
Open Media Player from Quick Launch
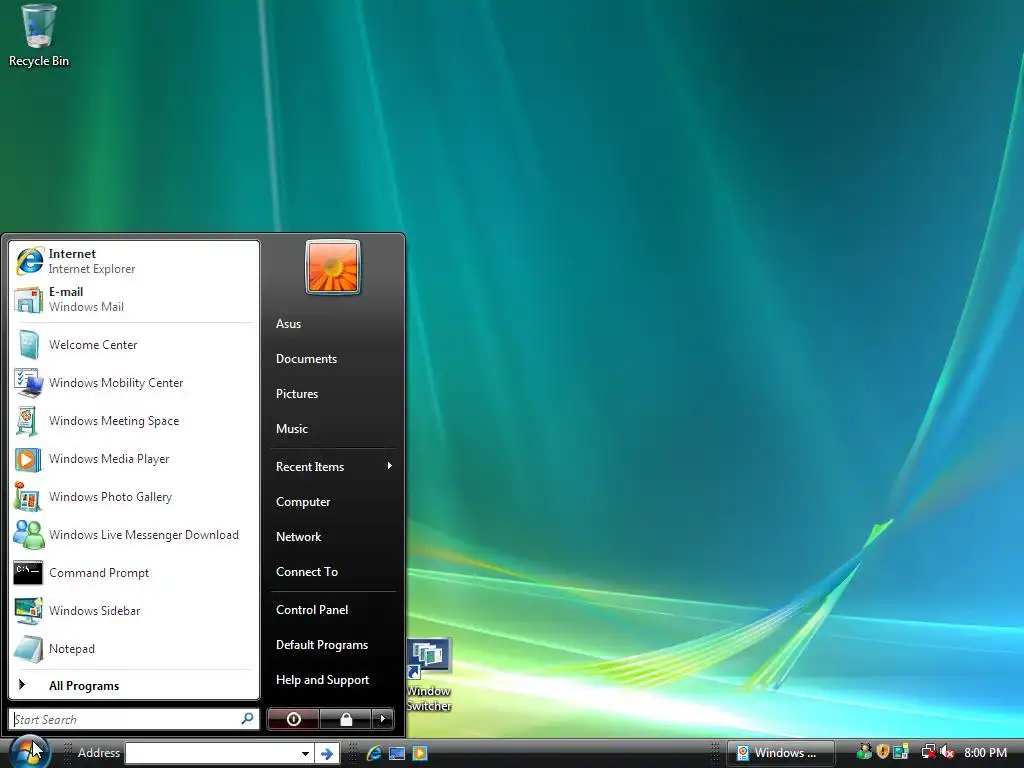420,753
